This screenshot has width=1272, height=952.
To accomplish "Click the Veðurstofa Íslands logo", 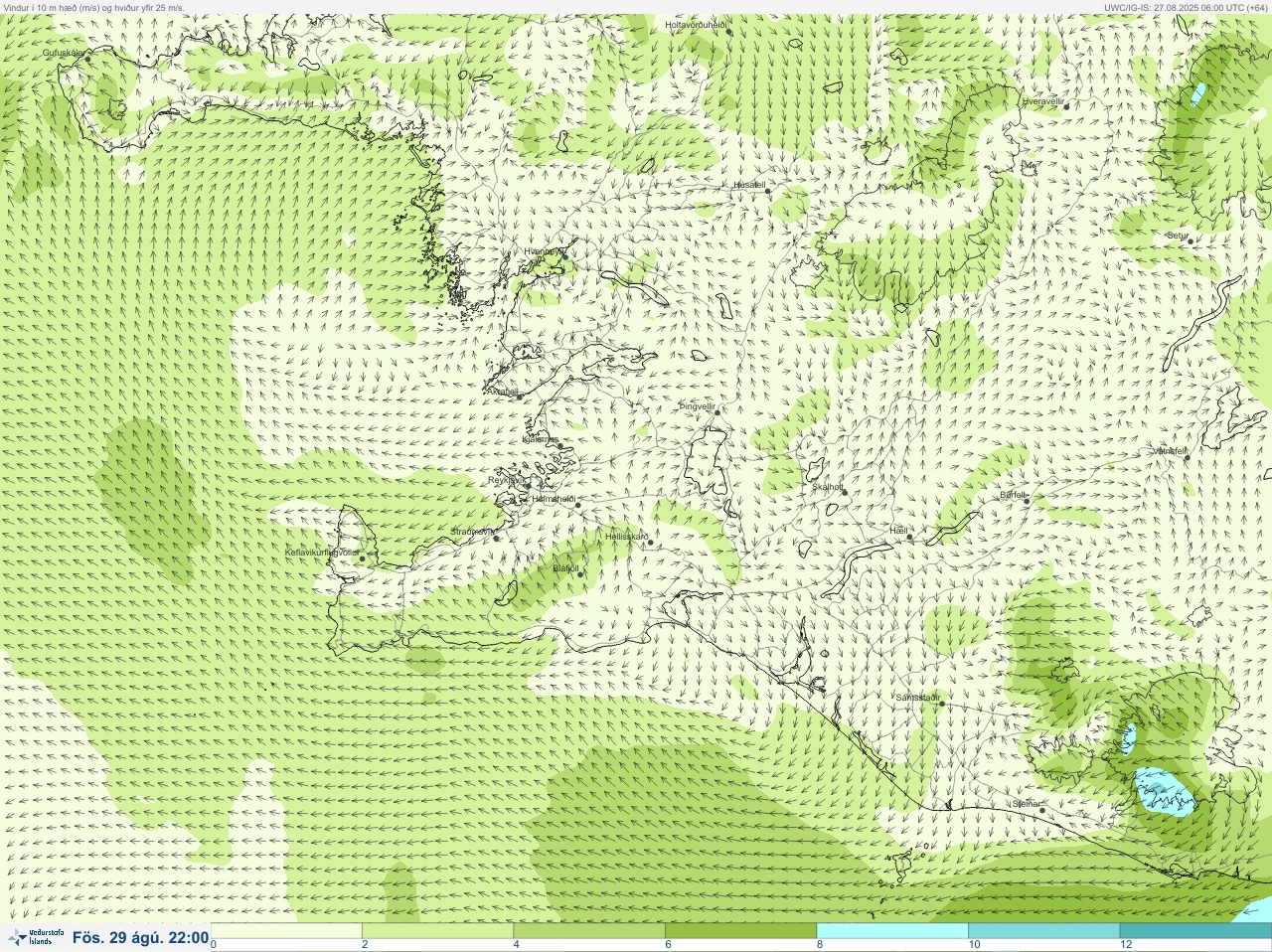I will pyautogui.click(x=36, y=937).
